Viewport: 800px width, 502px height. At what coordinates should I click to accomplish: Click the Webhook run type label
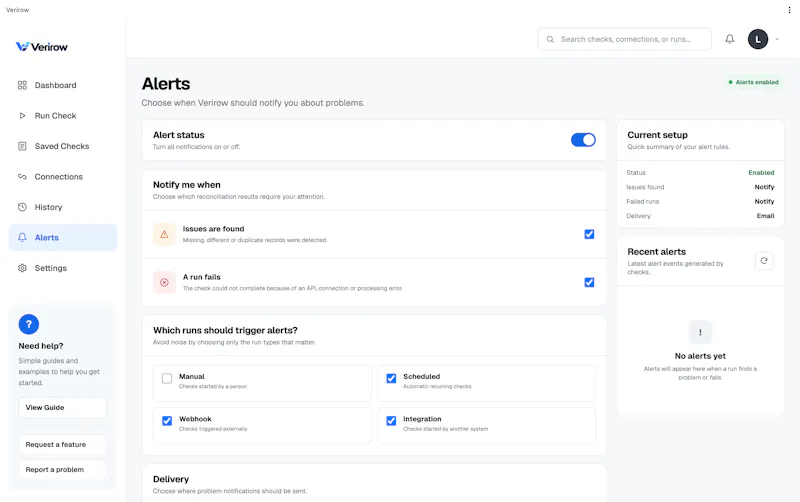(195, 419)
